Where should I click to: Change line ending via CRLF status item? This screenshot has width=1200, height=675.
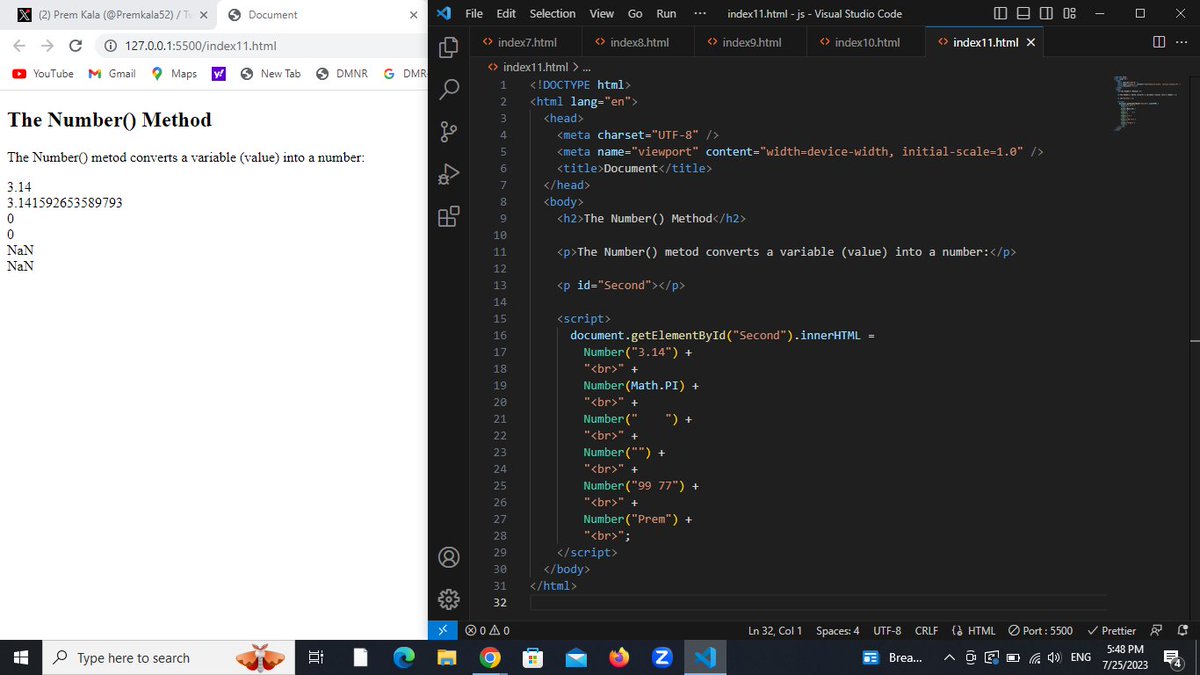[926, 630]
